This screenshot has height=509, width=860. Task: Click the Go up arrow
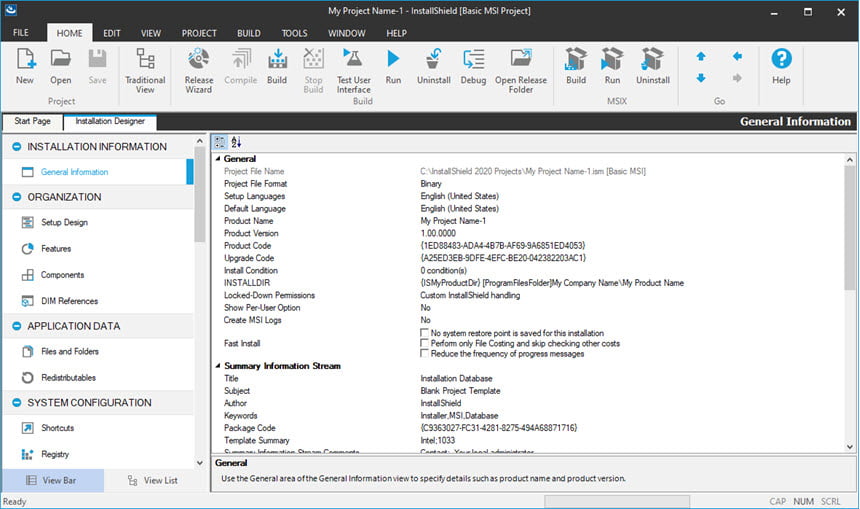point(701,56)
